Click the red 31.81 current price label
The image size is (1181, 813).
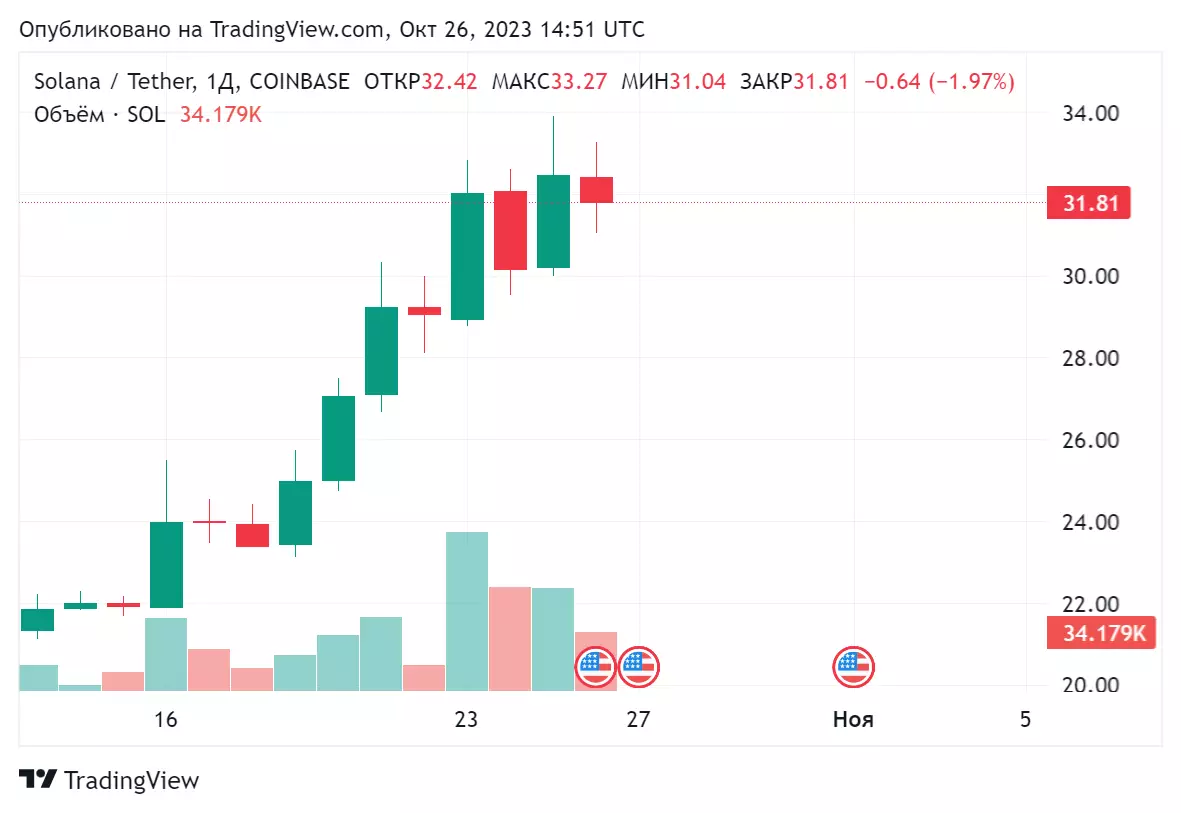click(1088, 203)
